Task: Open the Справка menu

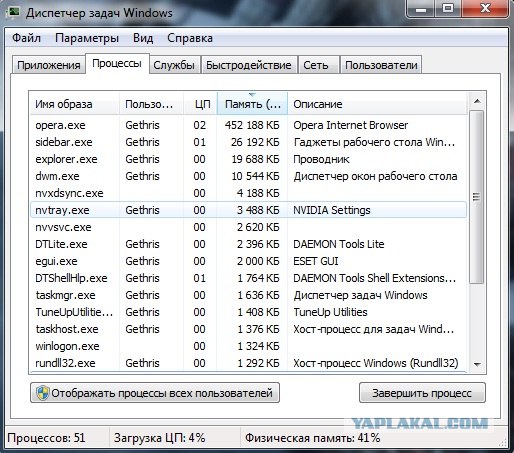Action: [x=190, y=38]
